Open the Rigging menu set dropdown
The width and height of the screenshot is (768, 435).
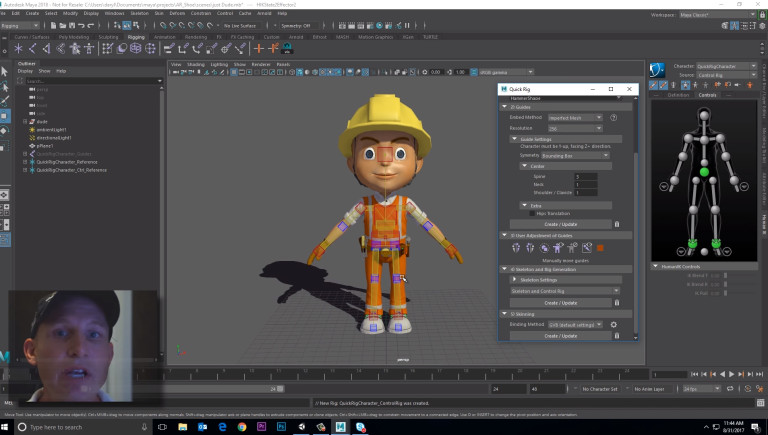tap(20, 25)
